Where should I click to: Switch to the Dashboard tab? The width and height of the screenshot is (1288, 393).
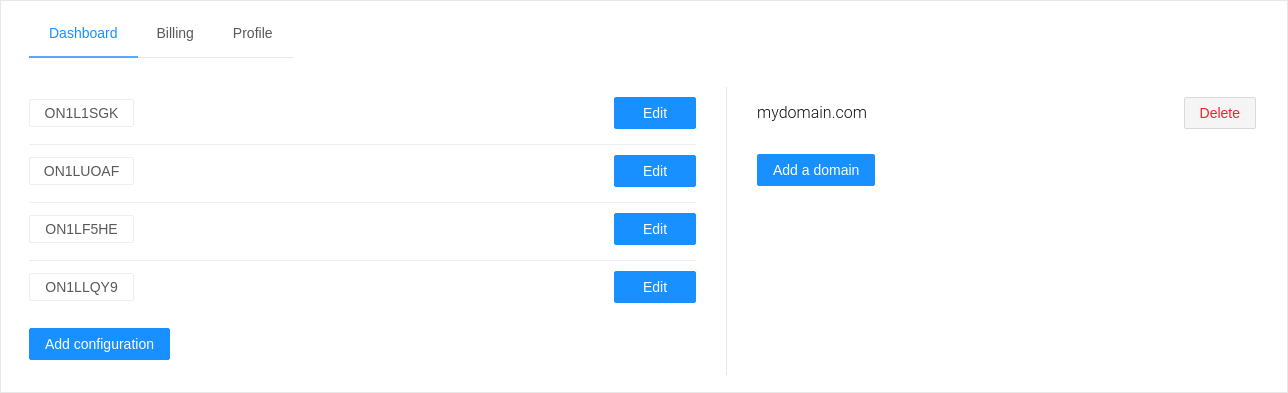(83, 33)
